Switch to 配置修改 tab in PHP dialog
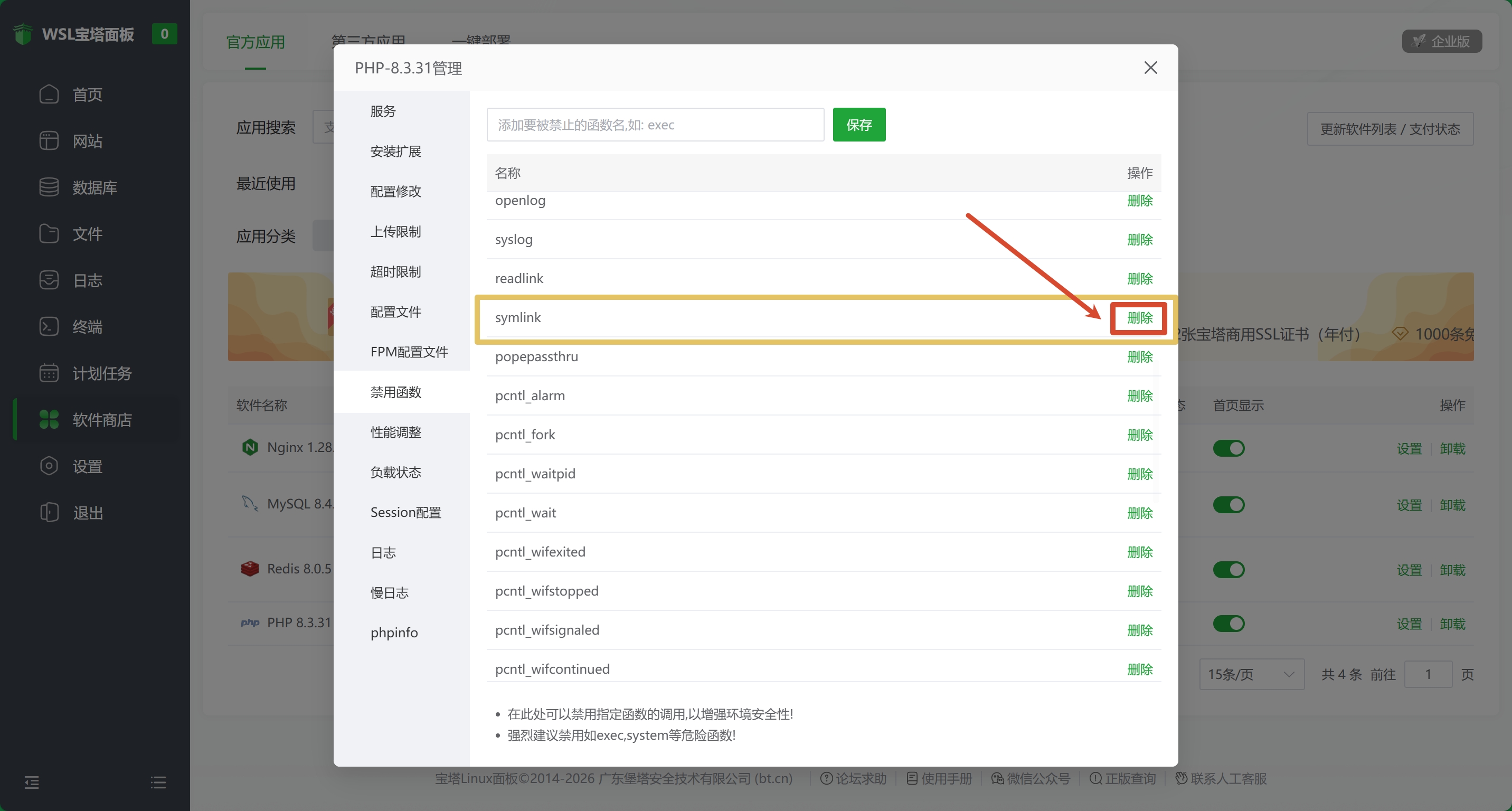This screenshot has height=811, width=1512. coord(401,191)
